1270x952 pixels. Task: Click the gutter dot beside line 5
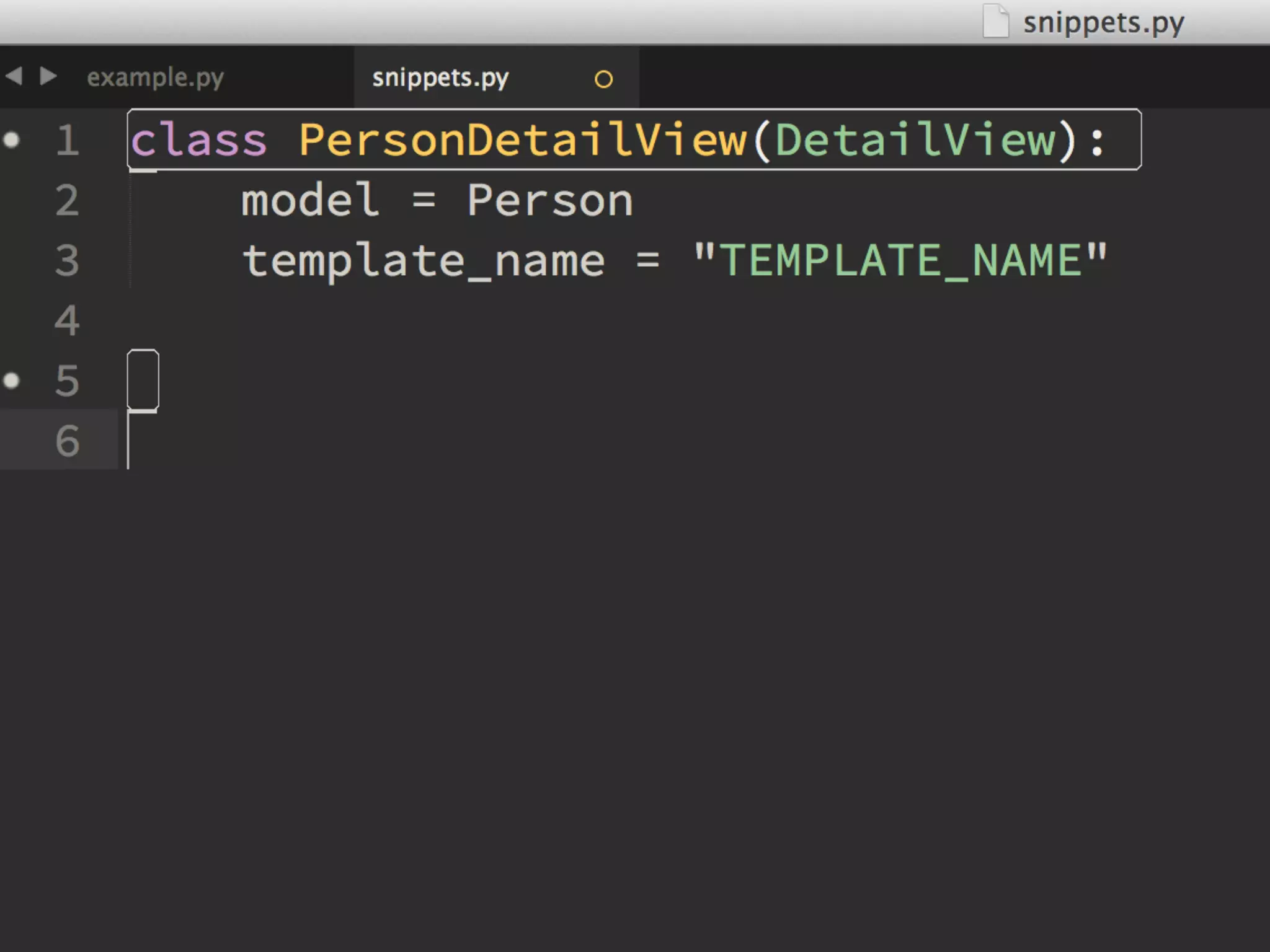pos(11,380)
